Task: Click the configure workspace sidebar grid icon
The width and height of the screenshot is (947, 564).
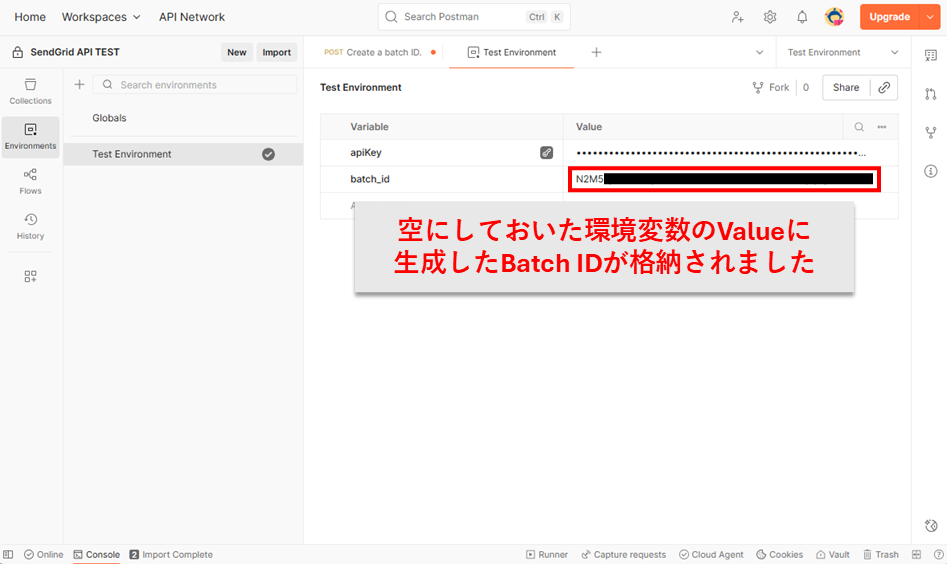Action: pos(30,277)
